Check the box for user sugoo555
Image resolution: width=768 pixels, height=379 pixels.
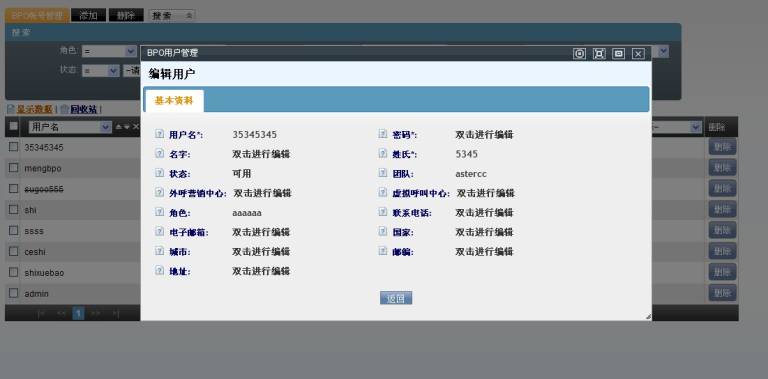(x=14, y=188)
